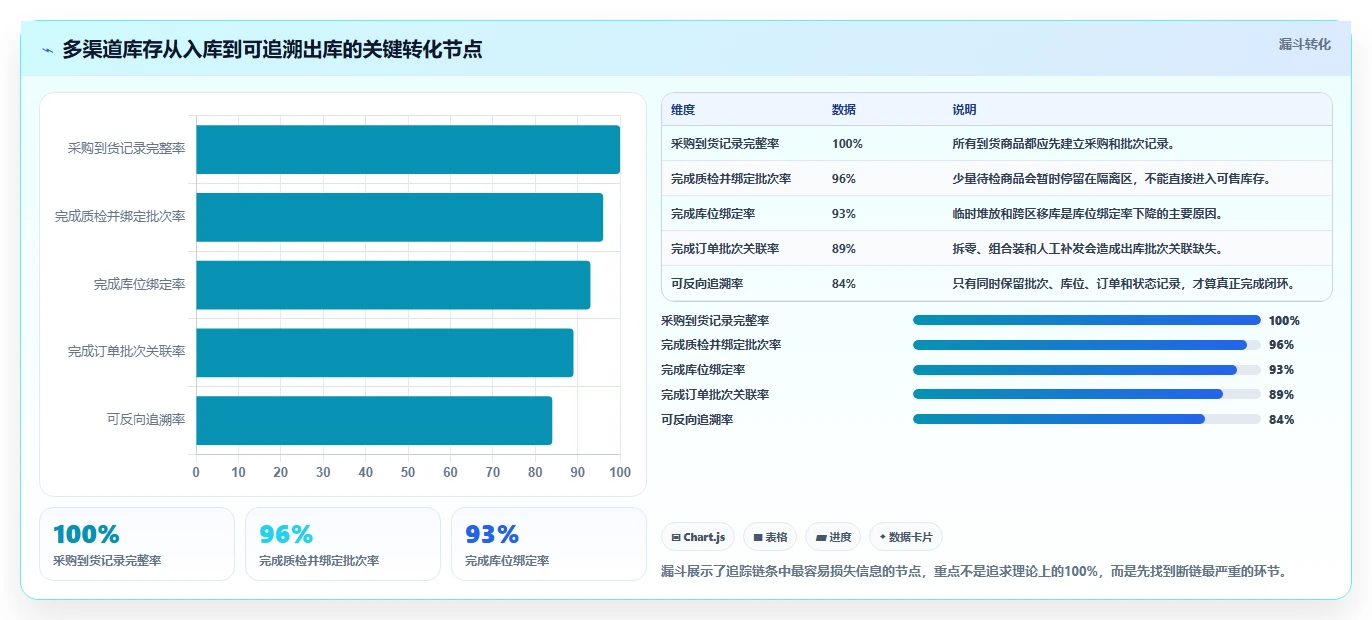Click the dashboard title 多渠道库存从入库到可追溯出库的关键转化节点

pos(272,49)
